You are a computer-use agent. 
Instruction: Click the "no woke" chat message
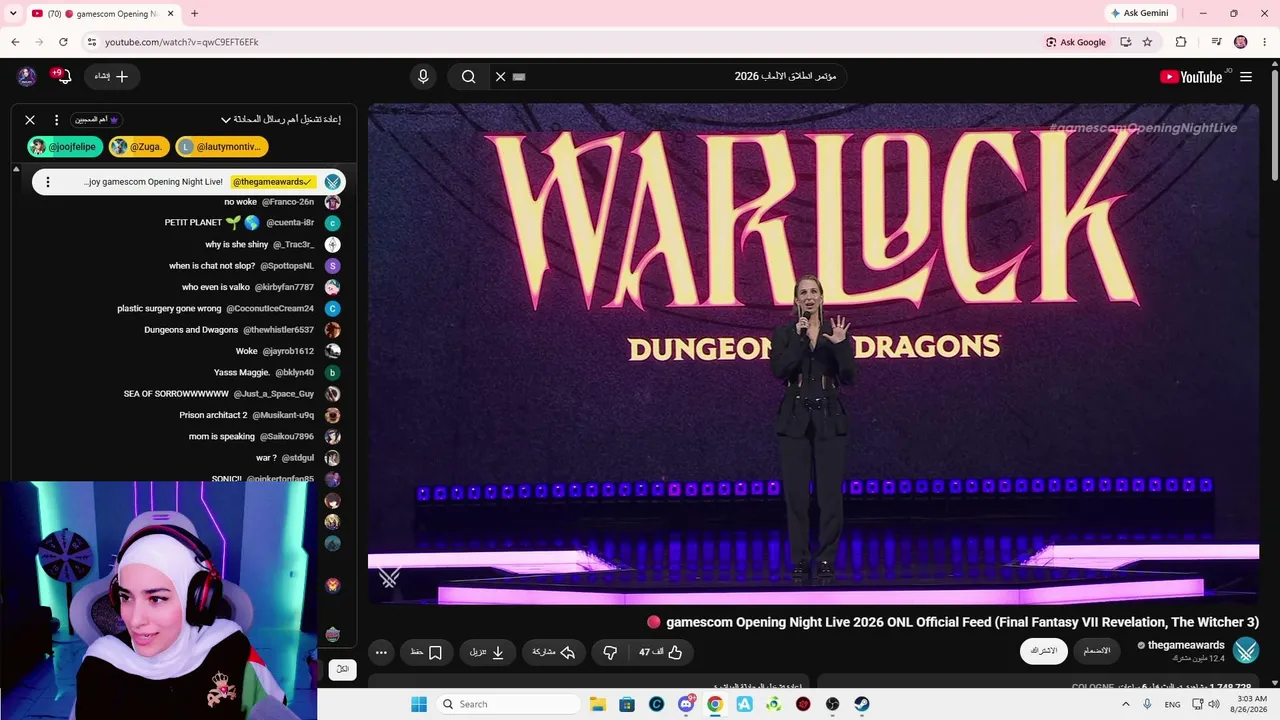pyautogui.click(x=240, y=202)
